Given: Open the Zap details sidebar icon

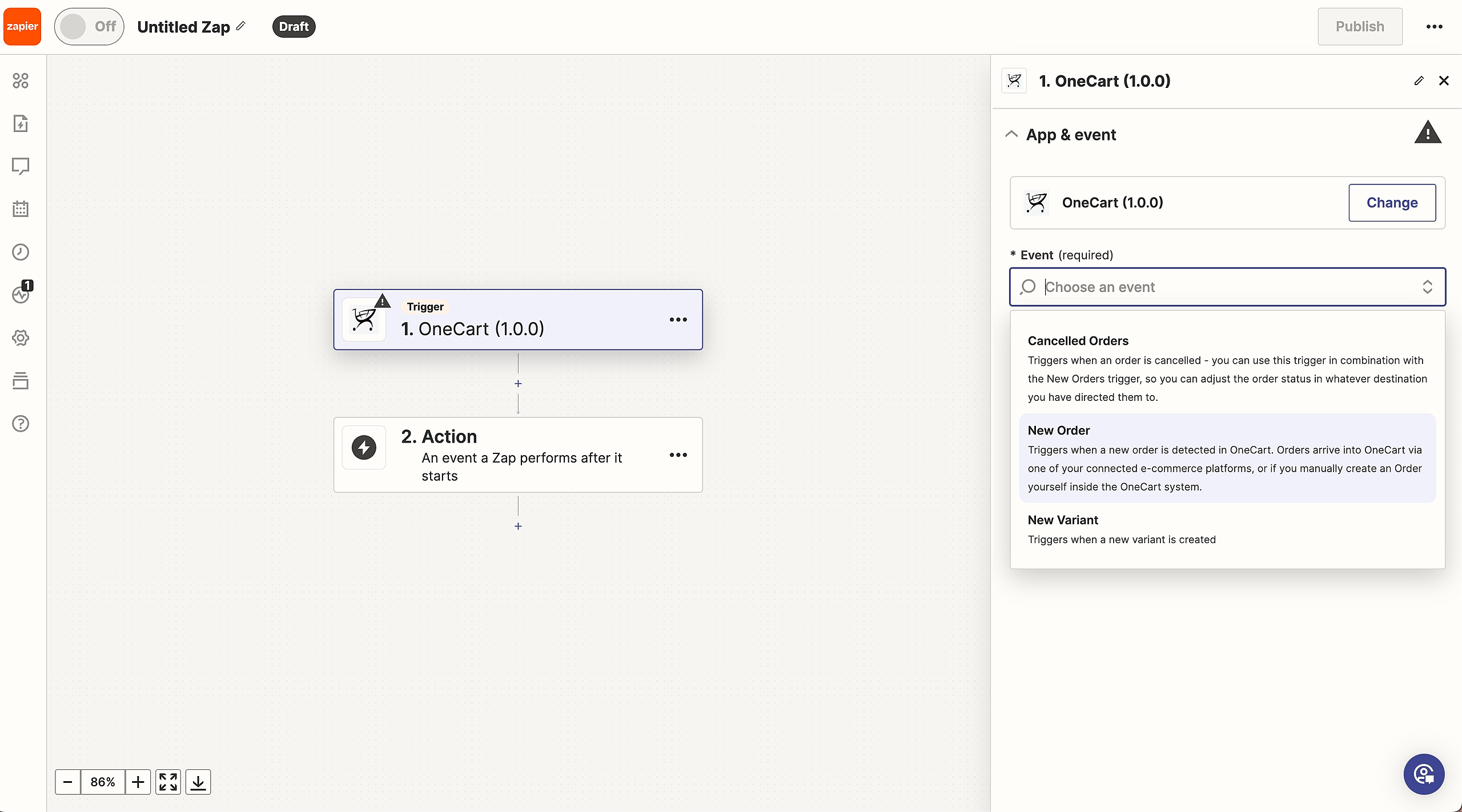Looking at the screenshot, I should [21, 123].
